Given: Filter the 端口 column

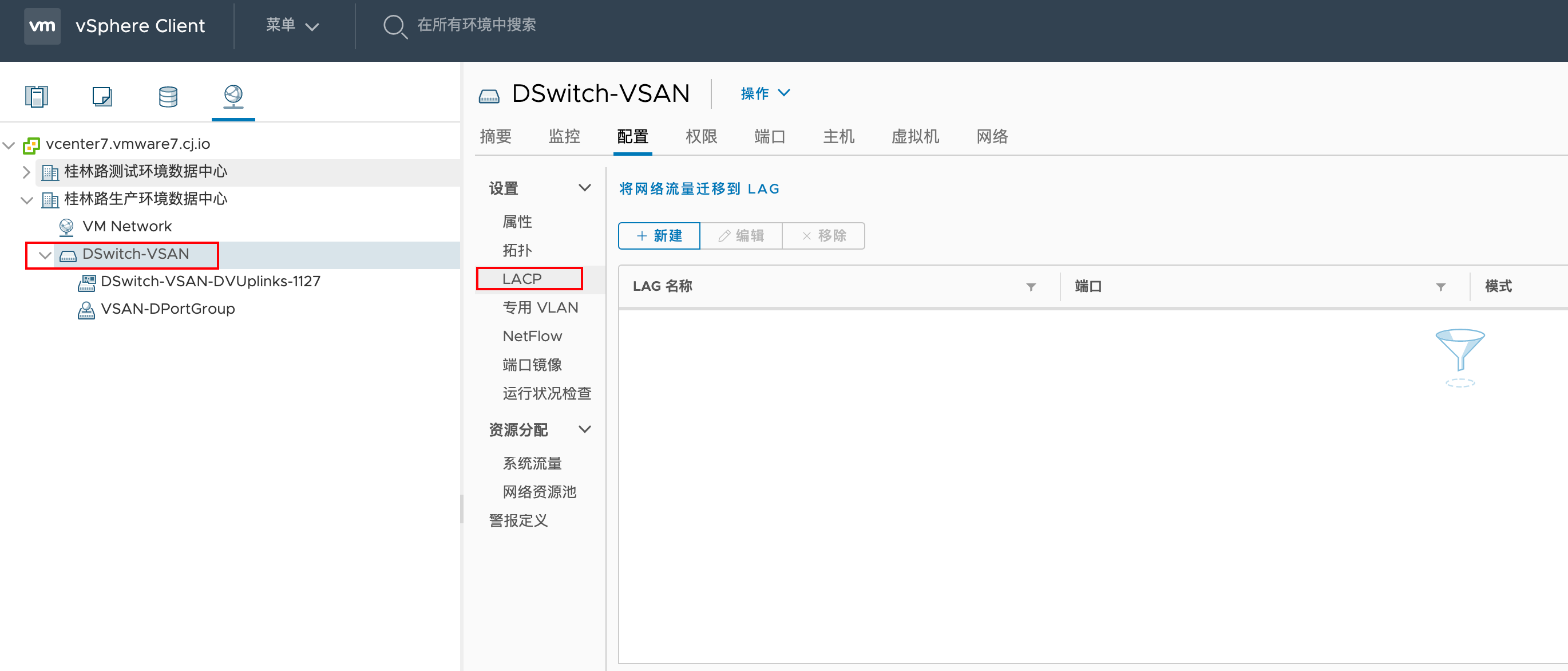Looking at the screenshot, I should pyautogui.click(x=1440, y=287).
